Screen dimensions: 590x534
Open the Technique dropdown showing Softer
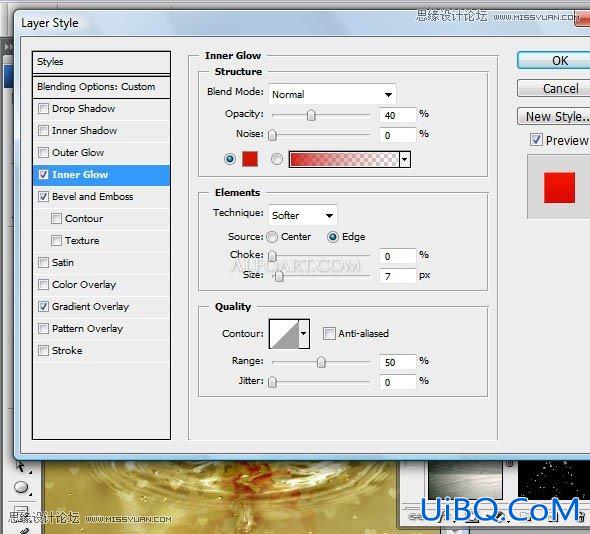[x=303, y=215]
